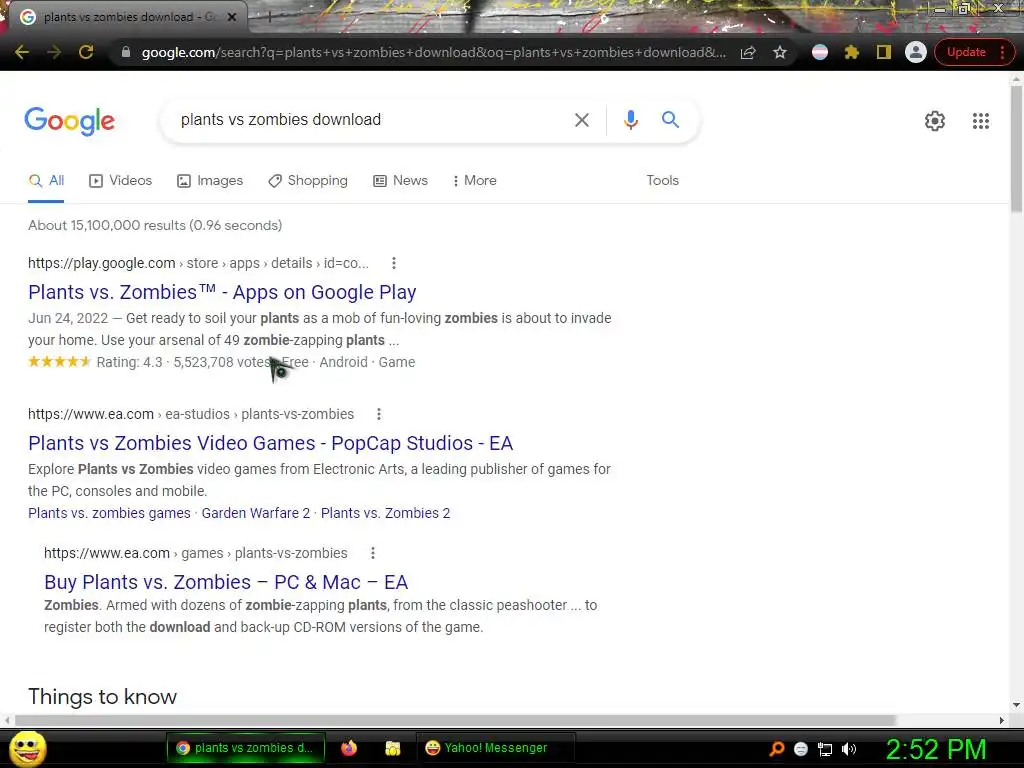Click the forward navigation arrow
This screenshot has height=768, width=1024.
click(x=54, y=52)
